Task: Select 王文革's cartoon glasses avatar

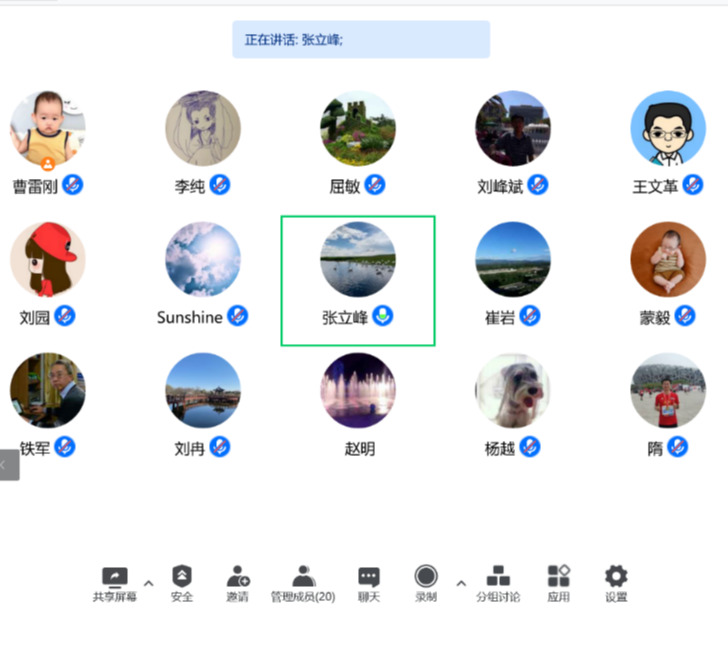Action: [668, 128]
